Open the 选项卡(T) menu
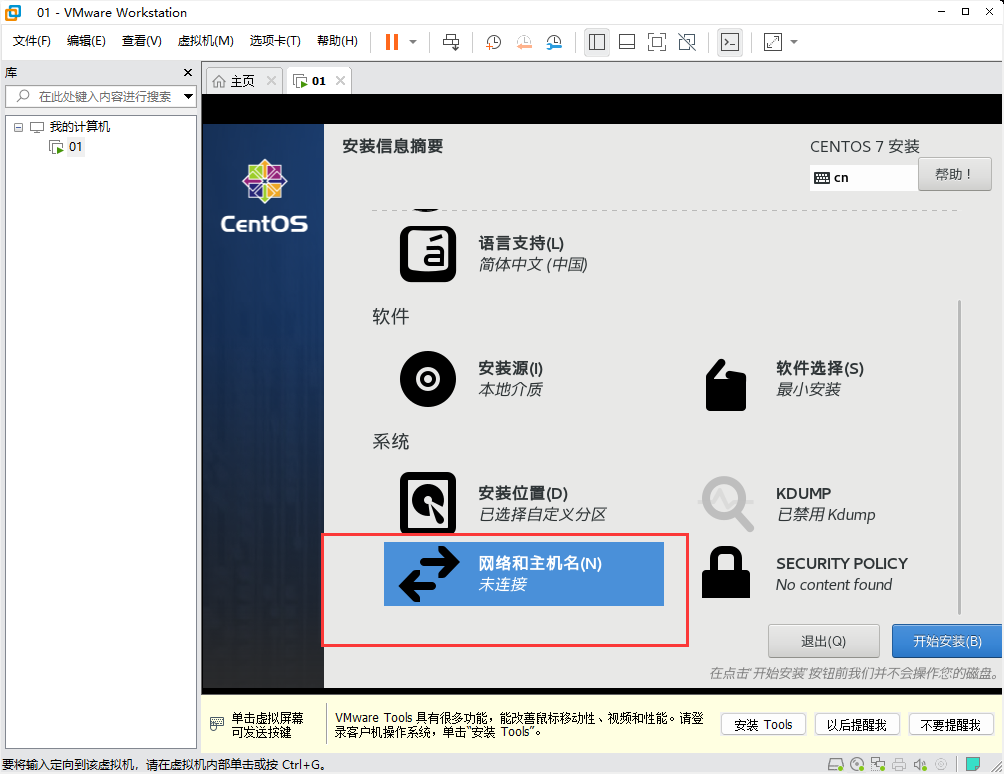Viewport: 1004px width, 774px height. pos(275,41)
